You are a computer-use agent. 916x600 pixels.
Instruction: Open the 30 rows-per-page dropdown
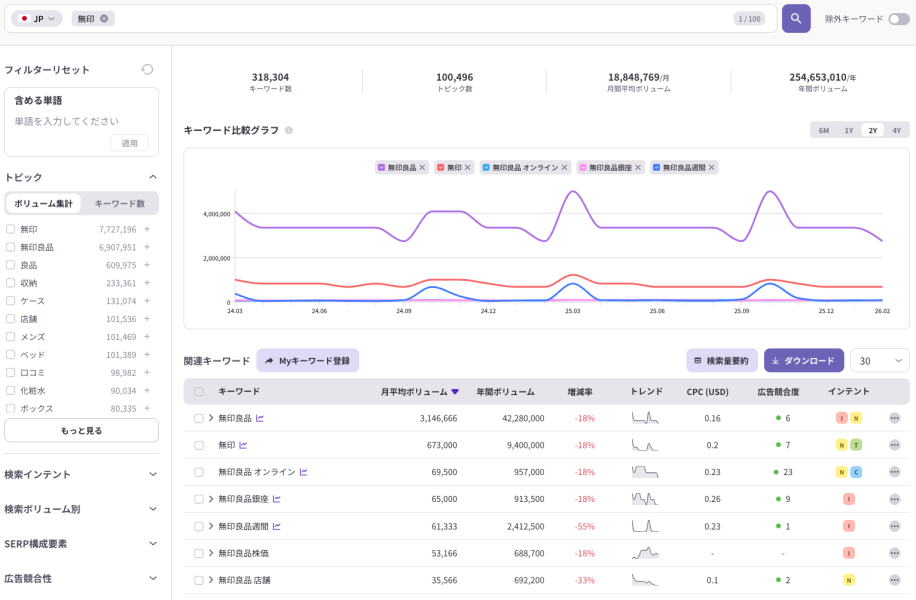pos(879,359)
